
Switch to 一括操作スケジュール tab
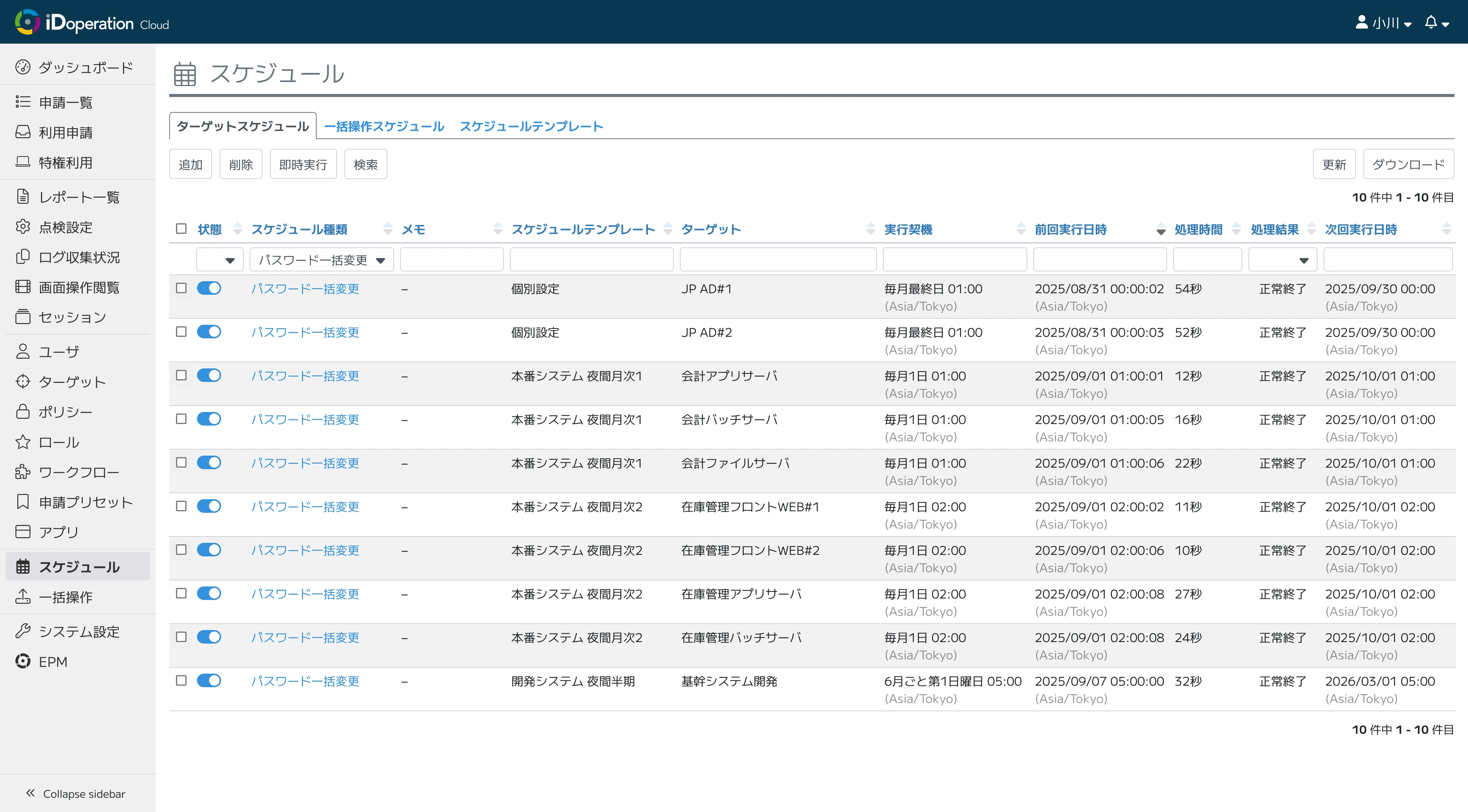click(384, 127)
